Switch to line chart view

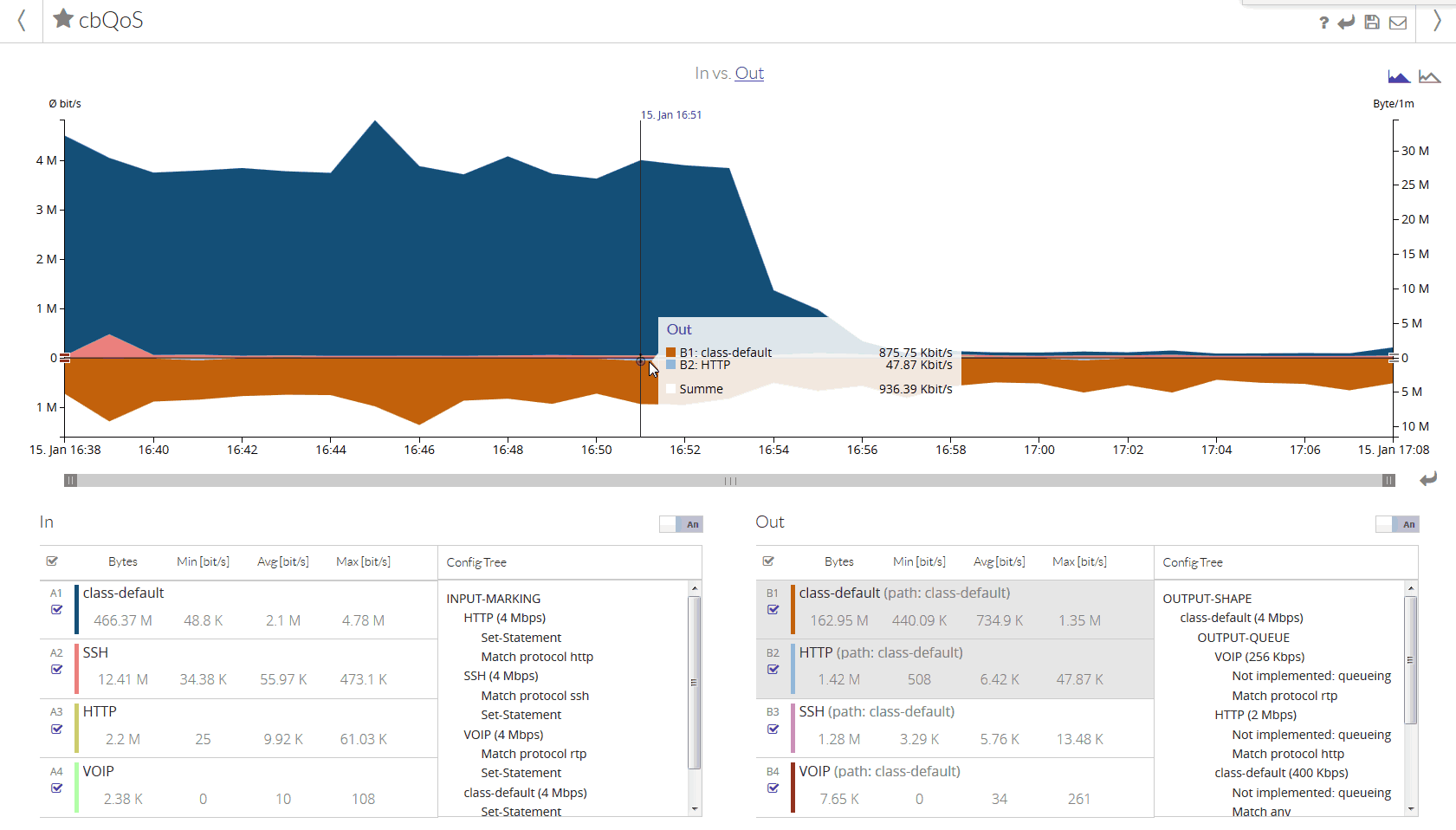point(1429,77)
